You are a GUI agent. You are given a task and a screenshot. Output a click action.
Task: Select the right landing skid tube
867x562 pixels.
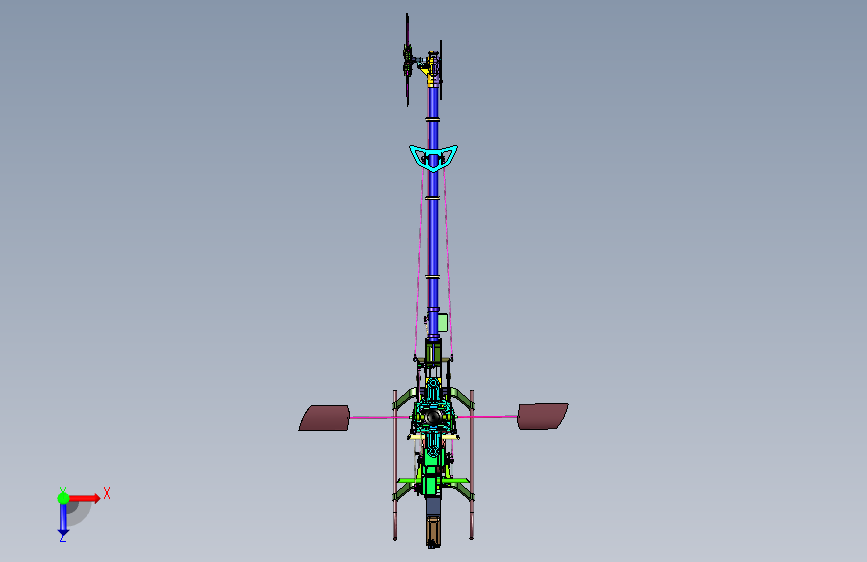click(472, 465)
